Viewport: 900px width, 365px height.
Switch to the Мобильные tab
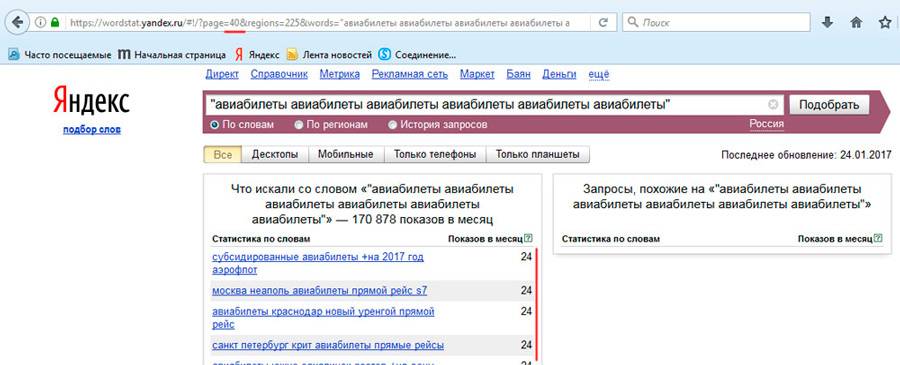click(x=346, y=154)
